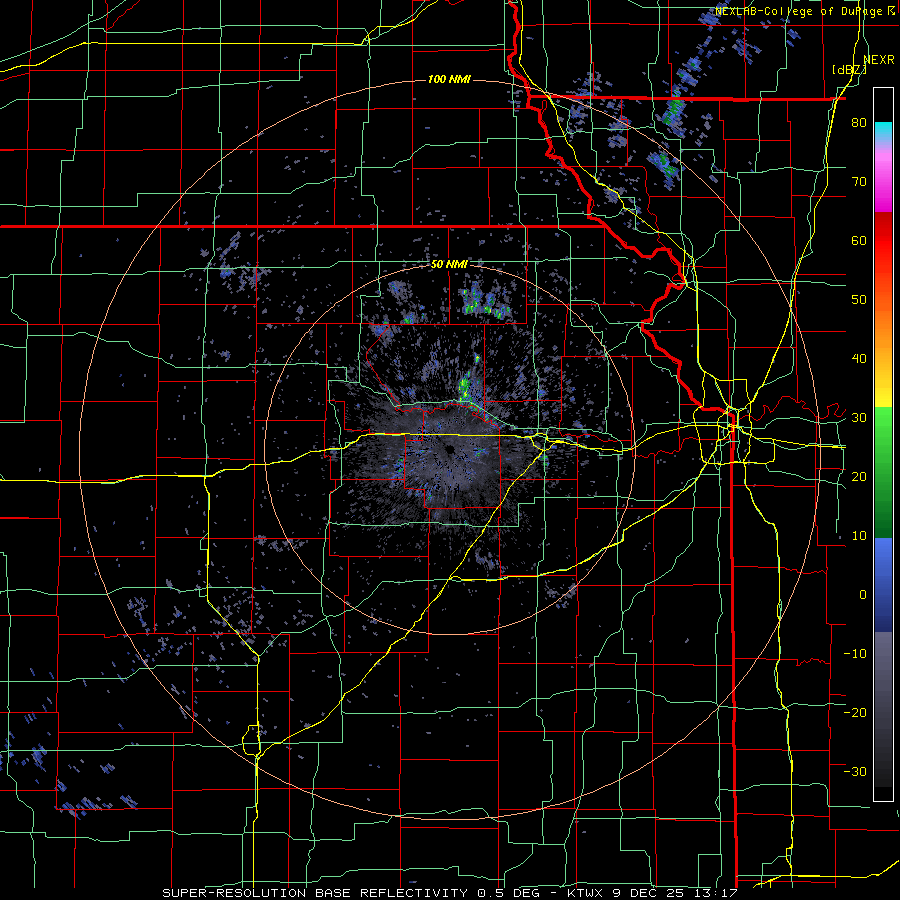Click the 30 dBZ label on the color scale
The height and width of the screenshot is (900, 900).
tap(859, 418)
